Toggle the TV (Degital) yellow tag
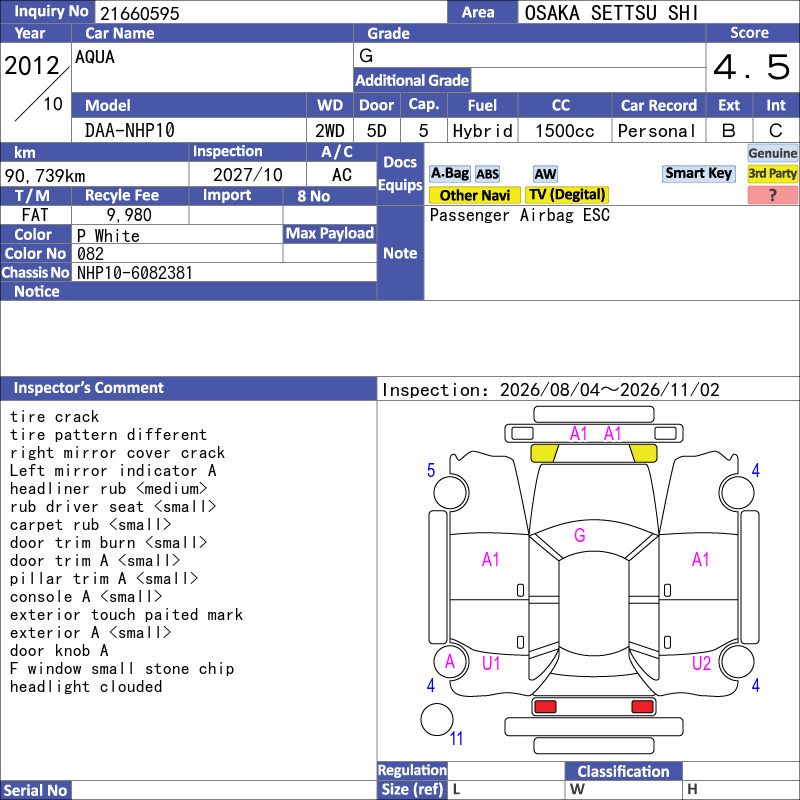Viewport: 800px width, 800px height. coord(567,195)
